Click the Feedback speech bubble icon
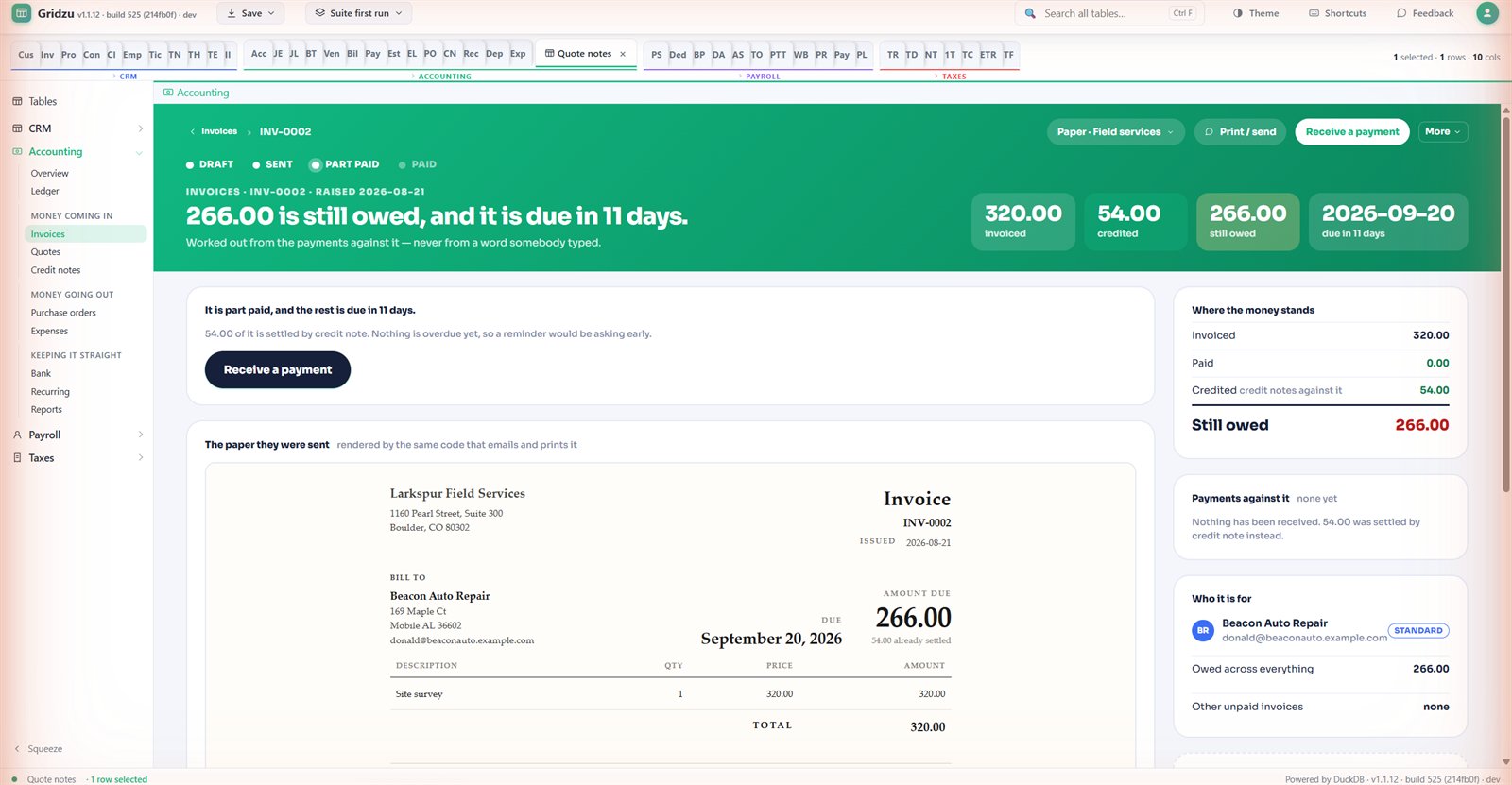The height and width of the screenshot is (785, 1512). (1401, 13)
